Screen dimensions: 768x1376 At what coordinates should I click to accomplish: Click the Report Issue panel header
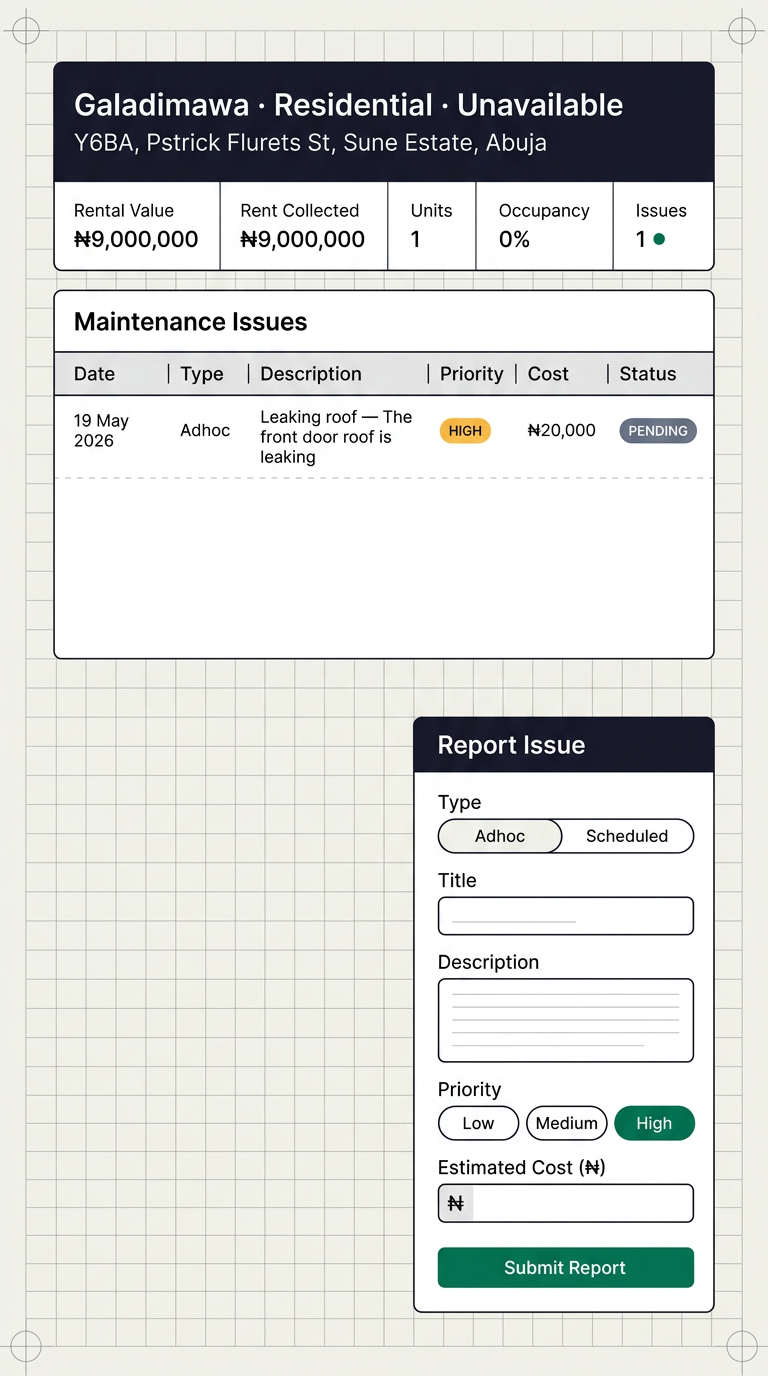pos(564,745)
